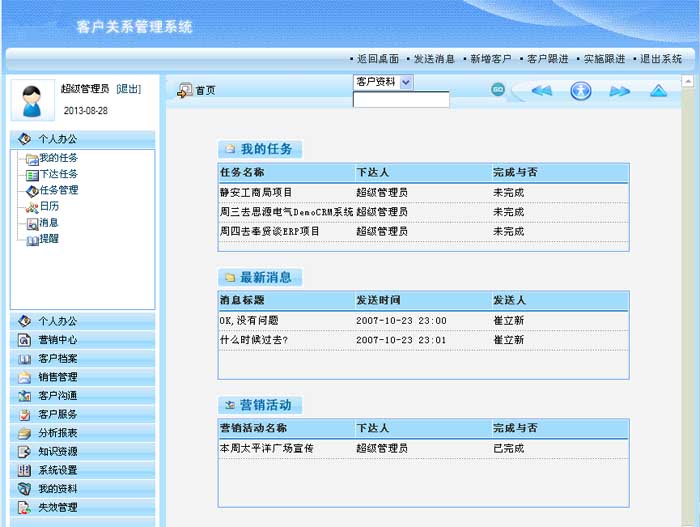Click the double-right arrow forward icon
The width and height of the screenshot is (700, 527).
pos(619,91)
